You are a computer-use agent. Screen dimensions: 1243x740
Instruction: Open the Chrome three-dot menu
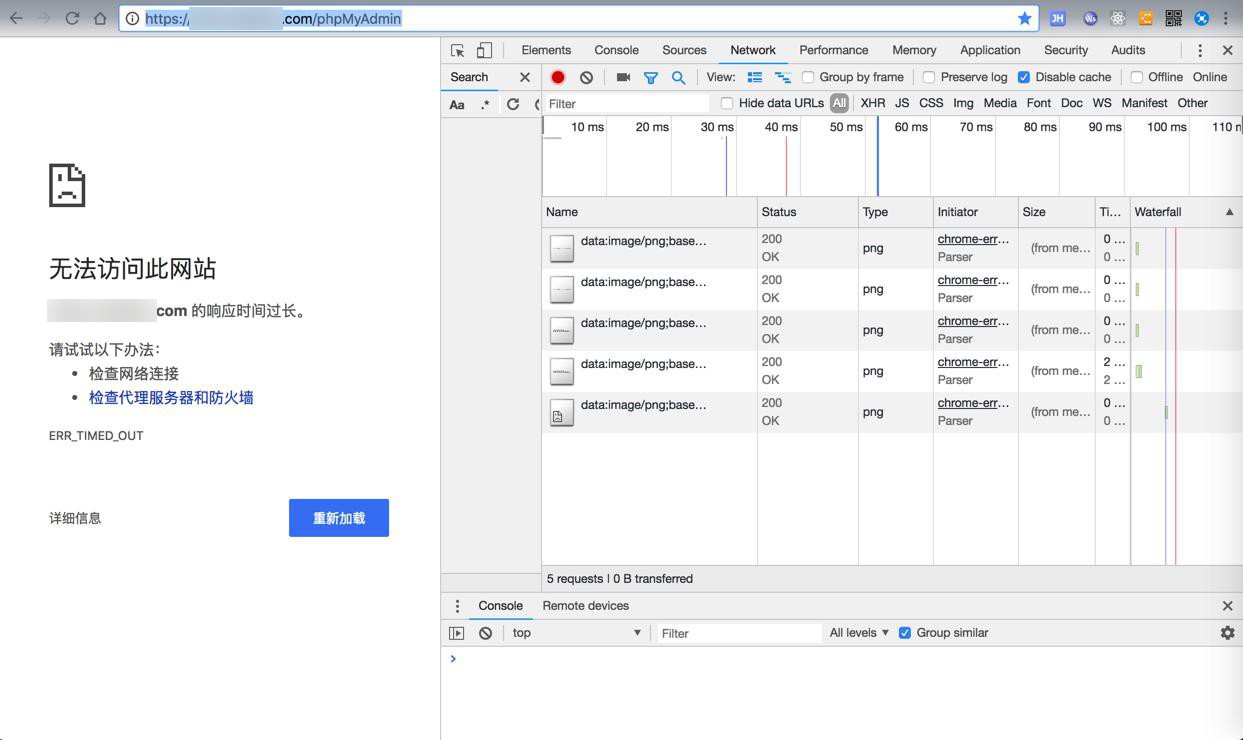[x=1226, y=18]
